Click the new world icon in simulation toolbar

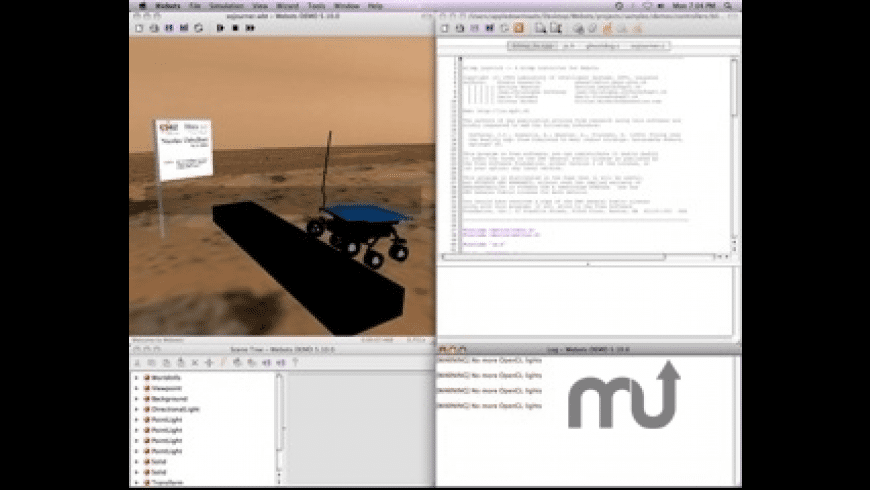139,28
